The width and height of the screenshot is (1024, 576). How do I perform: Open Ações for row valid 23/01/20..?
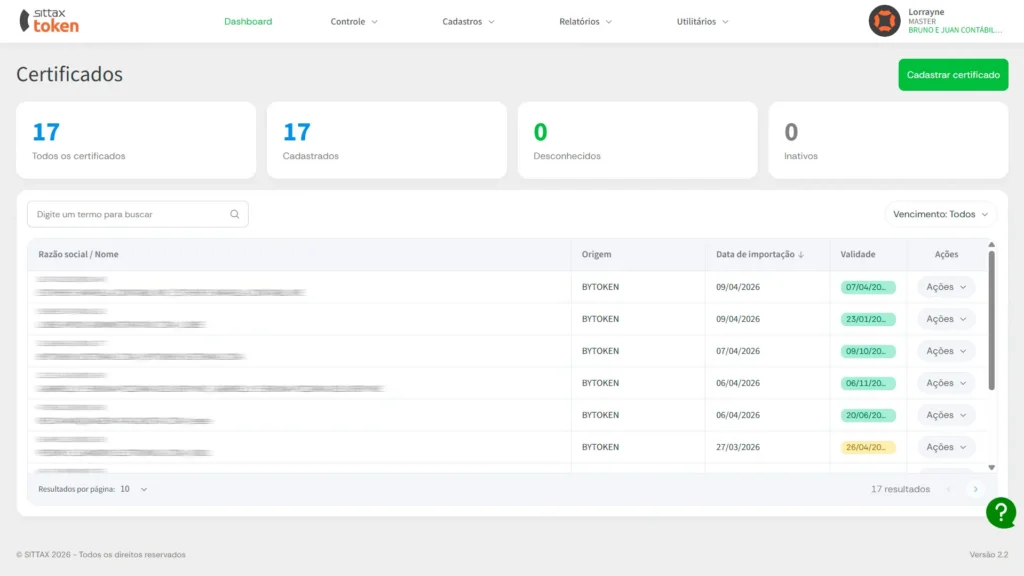(x=946, y=319)
